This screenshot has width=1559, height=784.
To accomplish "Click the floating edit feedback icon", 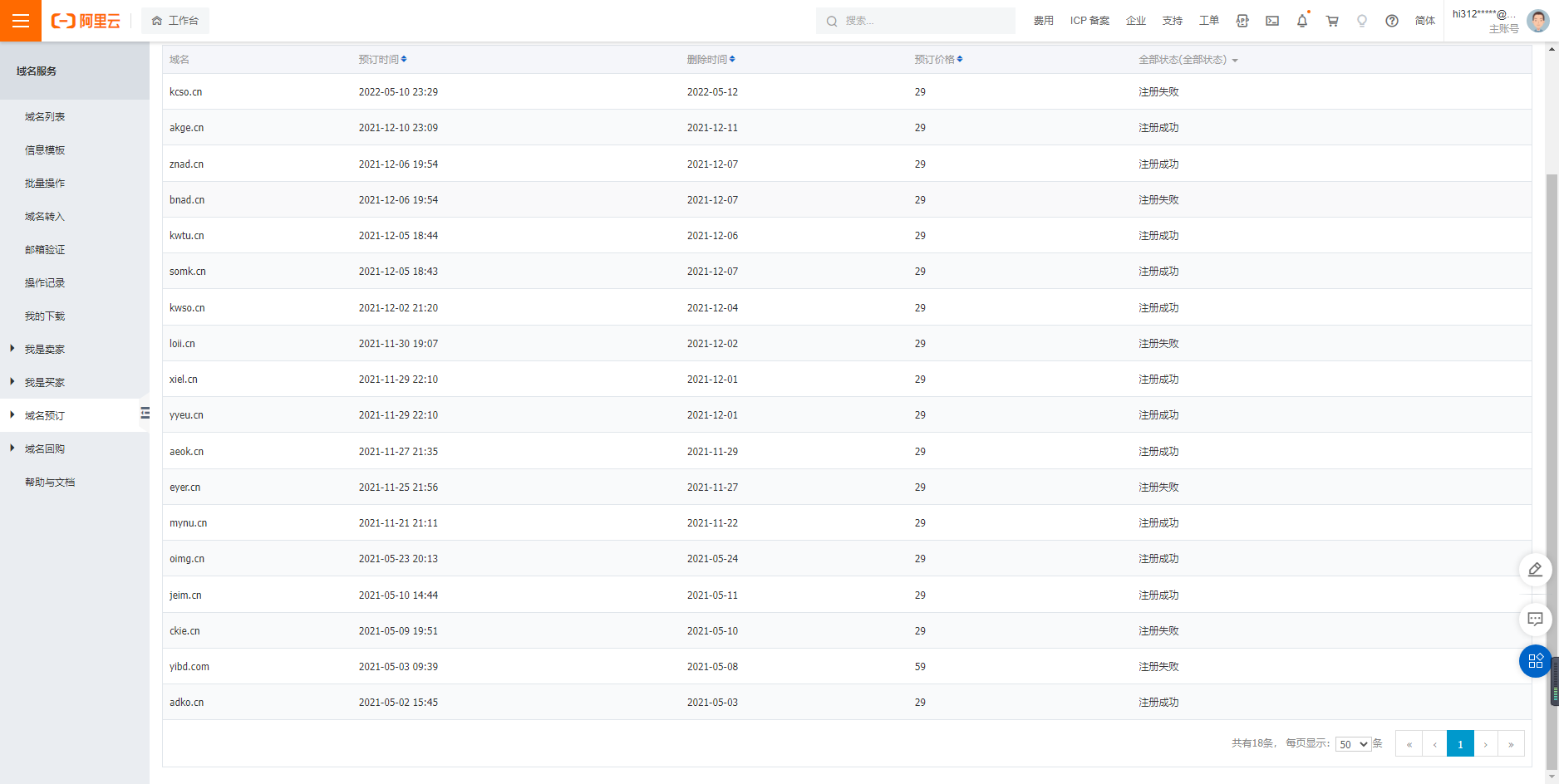I will [1535, 570].
